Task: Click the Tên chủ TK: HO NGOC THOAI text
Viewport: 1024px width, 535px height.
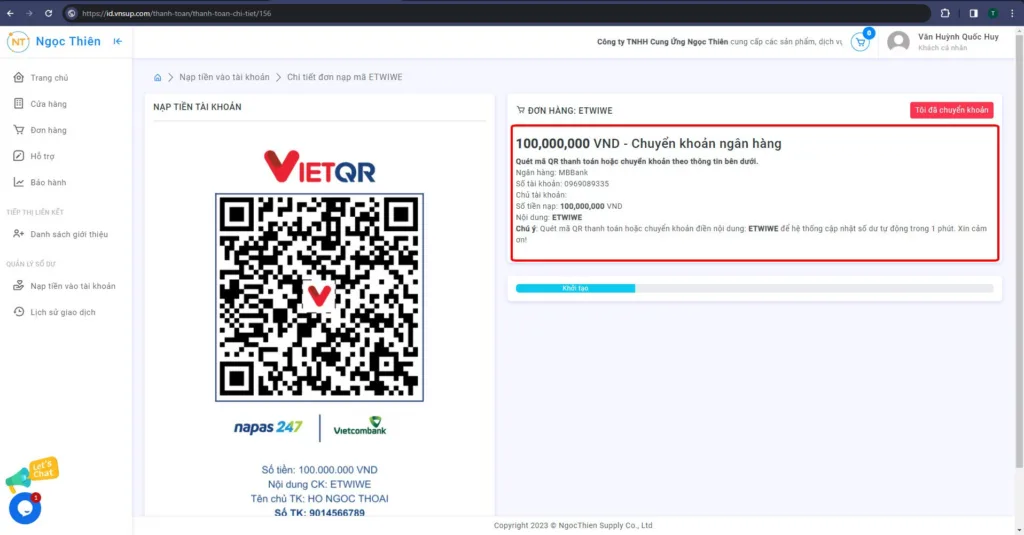Action: (319, 498)
